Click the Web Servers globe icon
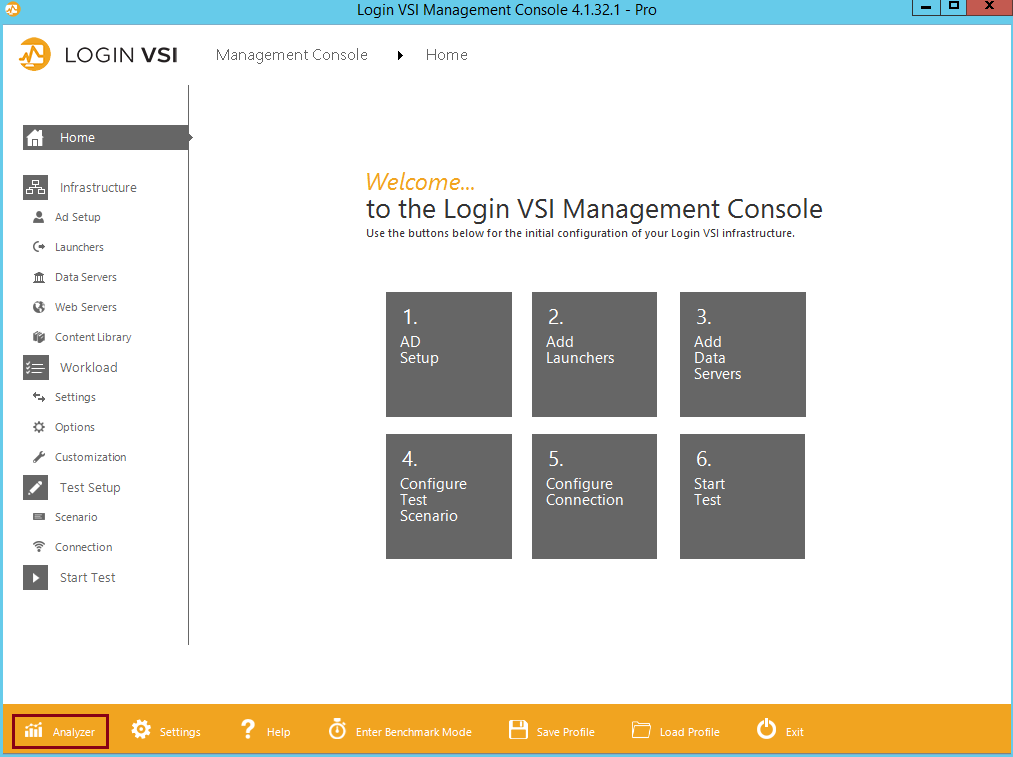 pyautogui.click(x=39, y=307)
